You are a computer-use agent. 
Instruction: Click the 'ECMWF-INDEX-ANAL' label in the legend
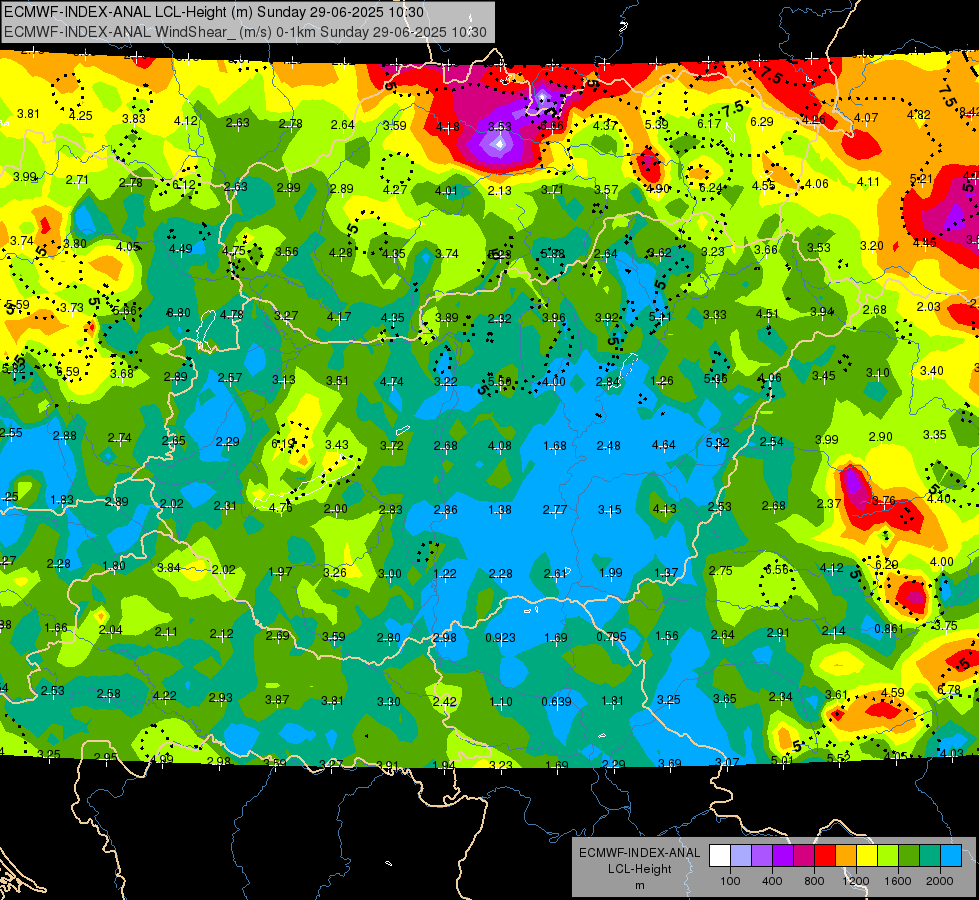(x=639, y=853)
